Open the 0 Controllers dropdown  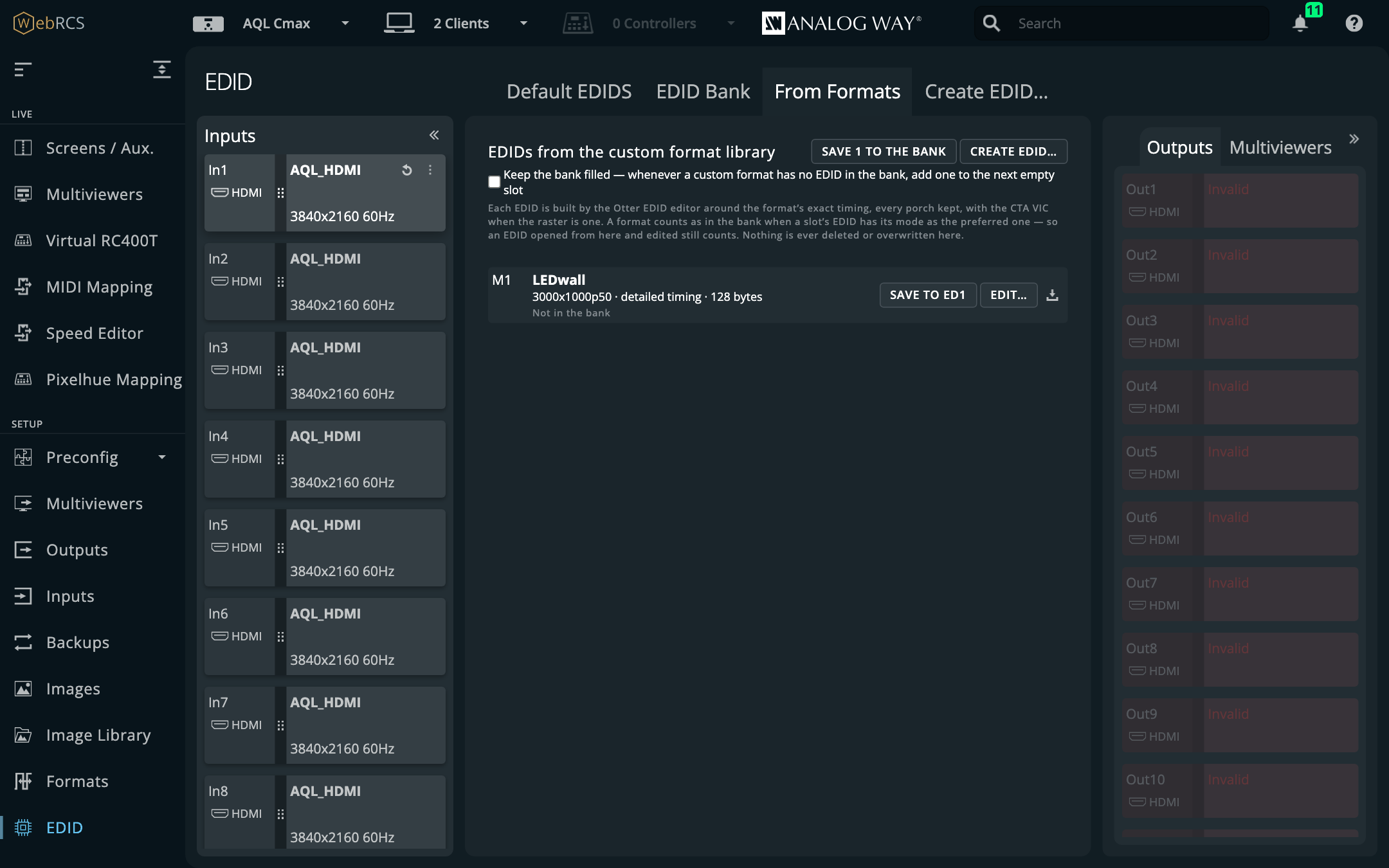[x=731, y=23]
